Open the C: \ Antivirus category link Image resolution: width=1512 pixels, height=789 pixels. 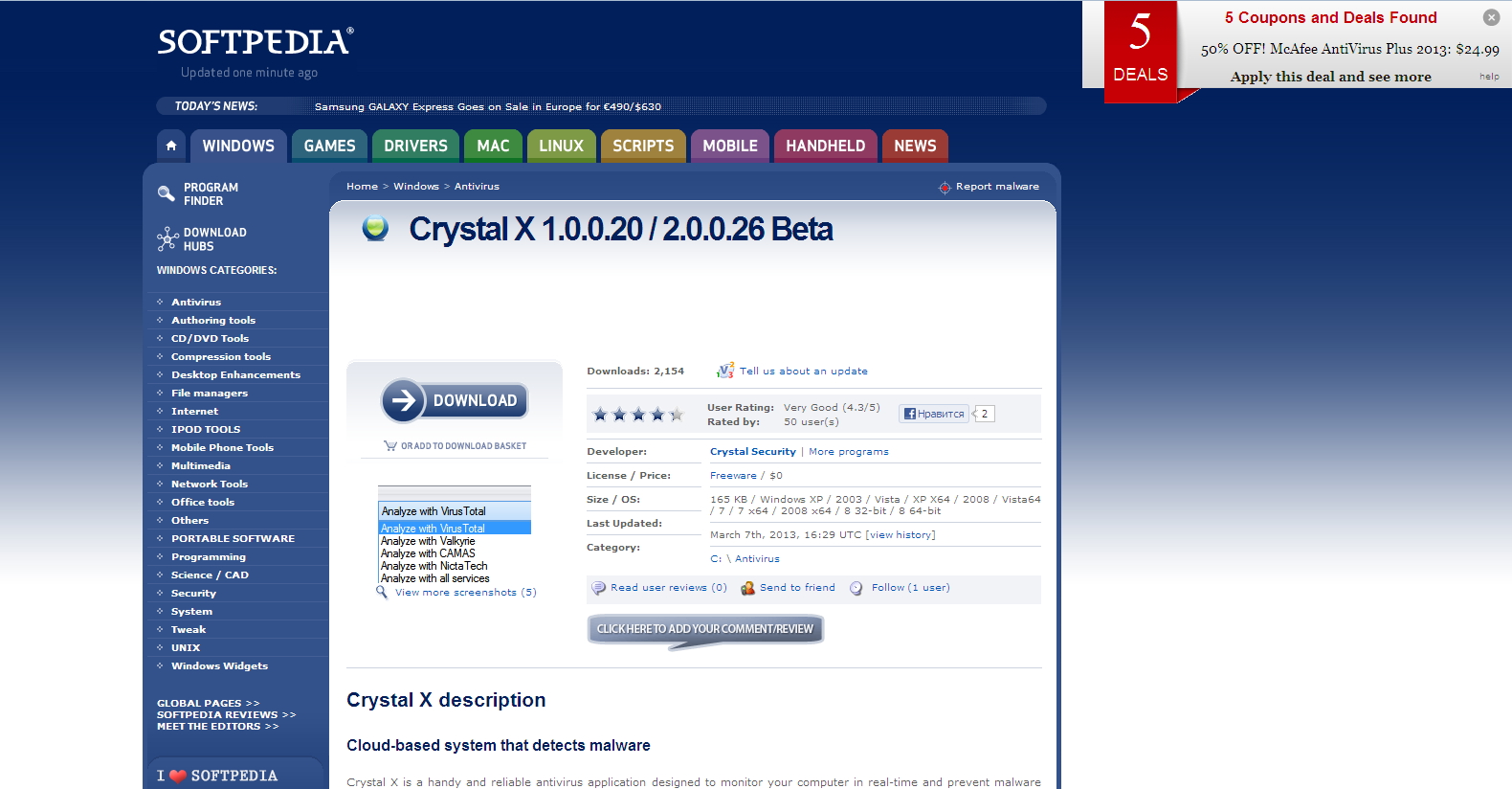(745, 559)
